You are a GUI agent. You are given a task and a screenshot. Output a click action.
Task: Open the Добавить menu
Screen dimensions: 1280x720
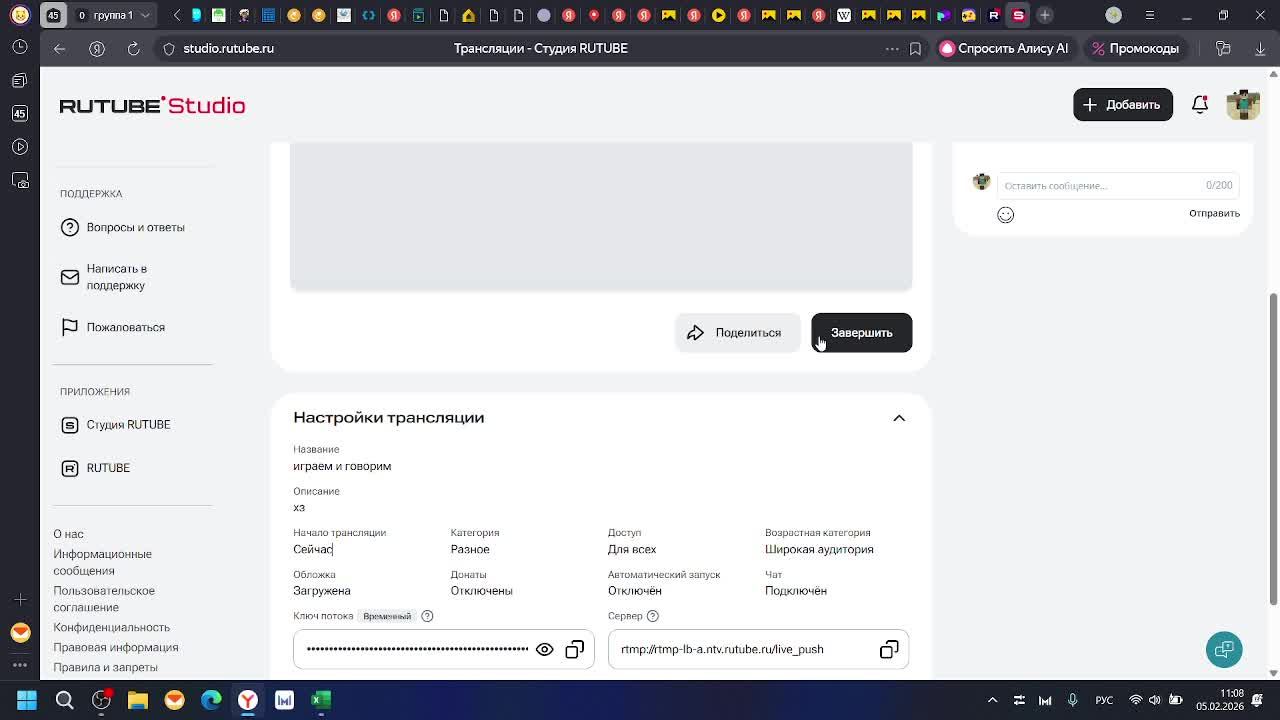1123,105
